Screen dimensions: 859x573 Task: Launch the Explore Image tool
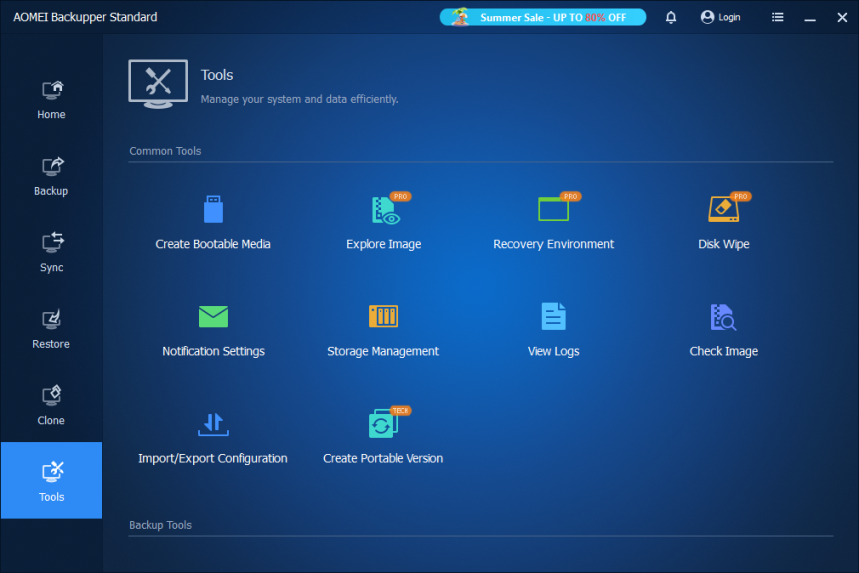point(383,210)
